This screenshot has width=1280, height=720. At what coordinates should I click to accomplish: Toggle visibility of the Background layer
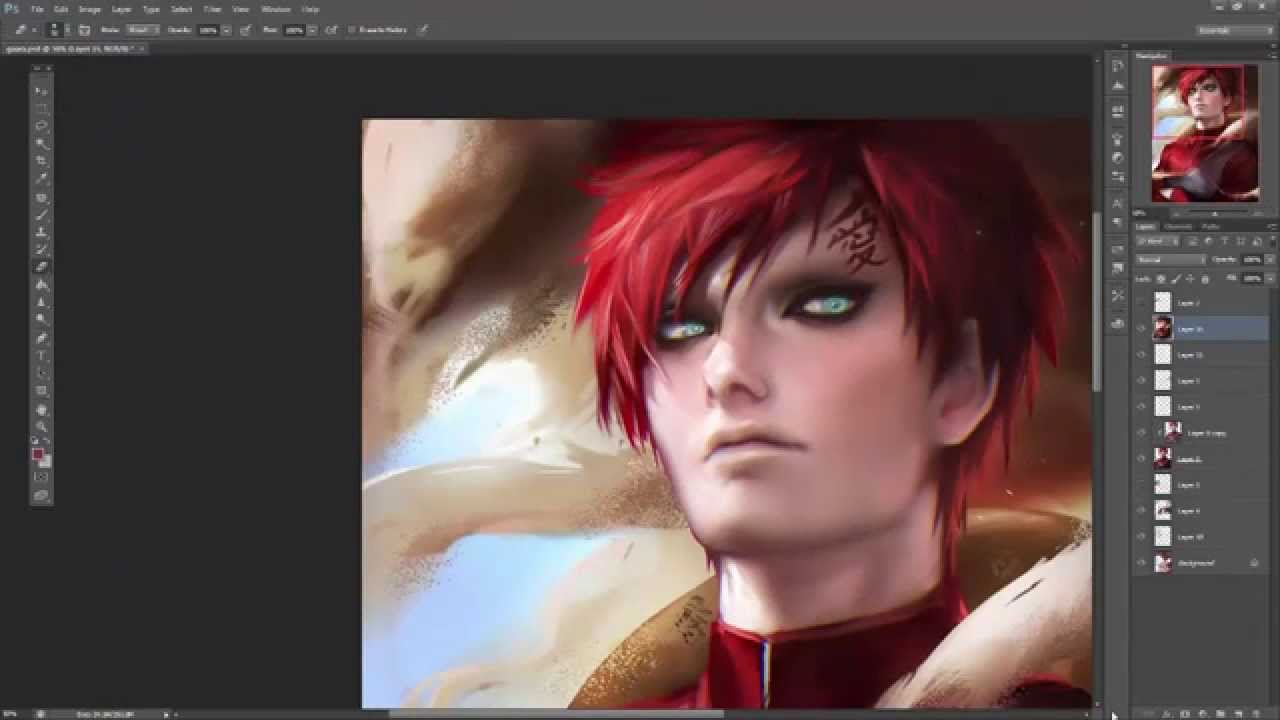tap(1141, 562)
